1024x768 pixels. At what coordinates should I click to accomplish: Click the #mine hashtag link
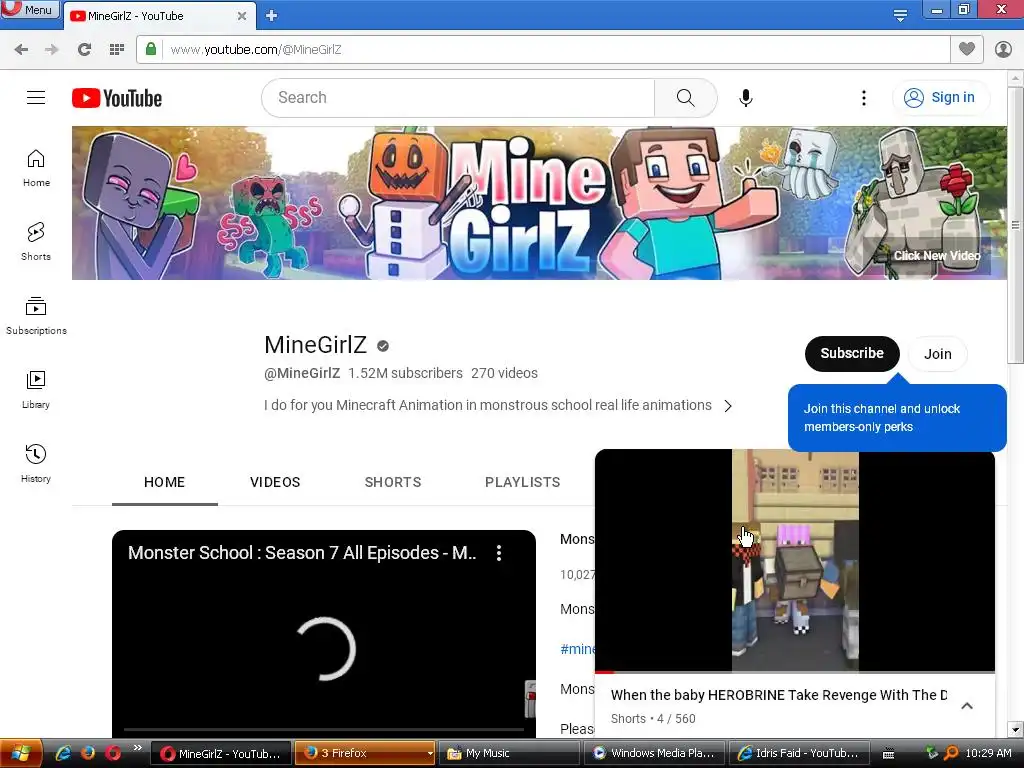577,649
